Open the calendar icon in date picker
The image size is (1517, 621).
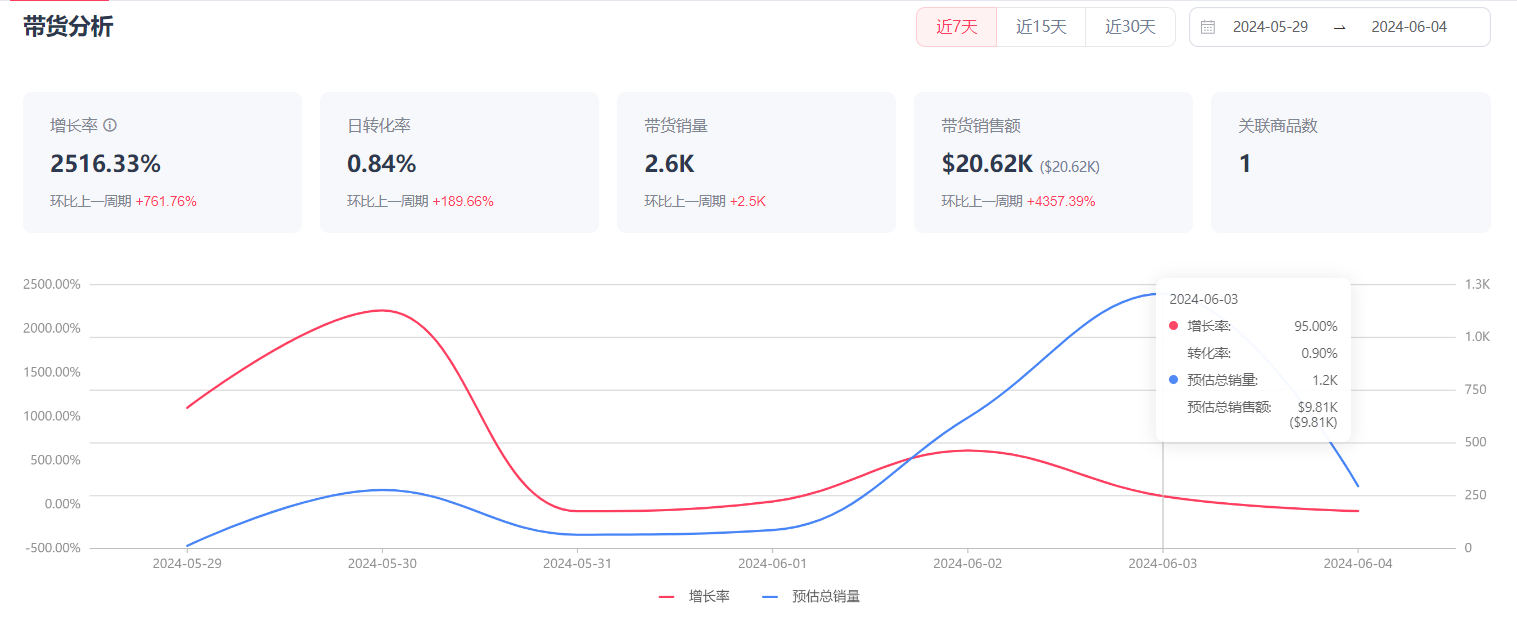[1208, 27]
